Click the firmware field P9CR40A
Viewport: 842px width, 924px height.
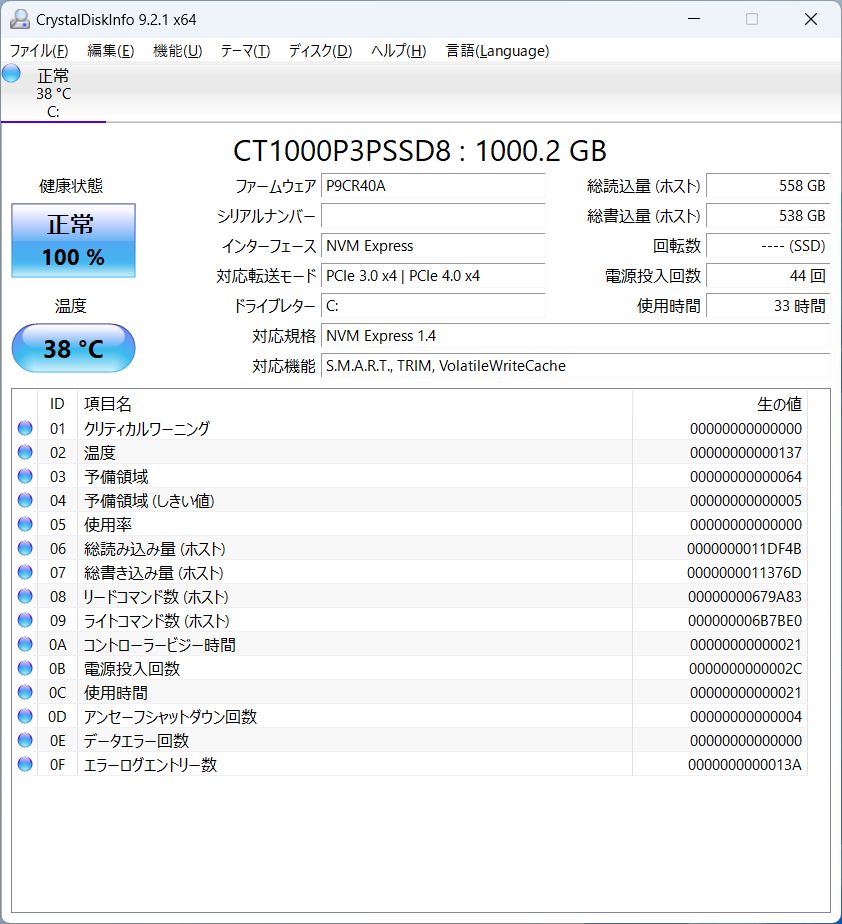click(433, 186)
